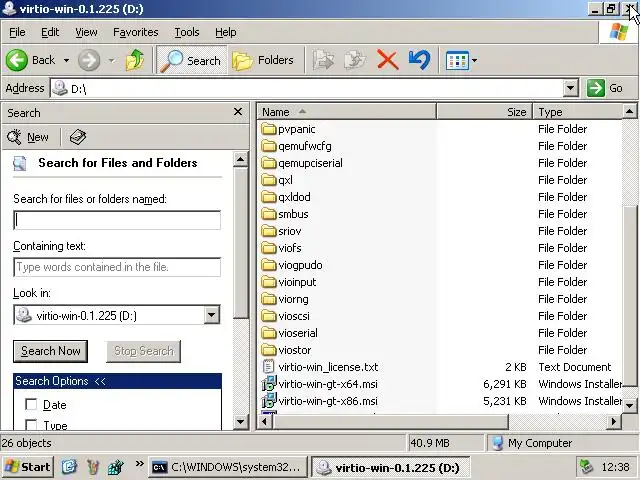Select the qemupciserial folder icon

click(x=269, y=163)
